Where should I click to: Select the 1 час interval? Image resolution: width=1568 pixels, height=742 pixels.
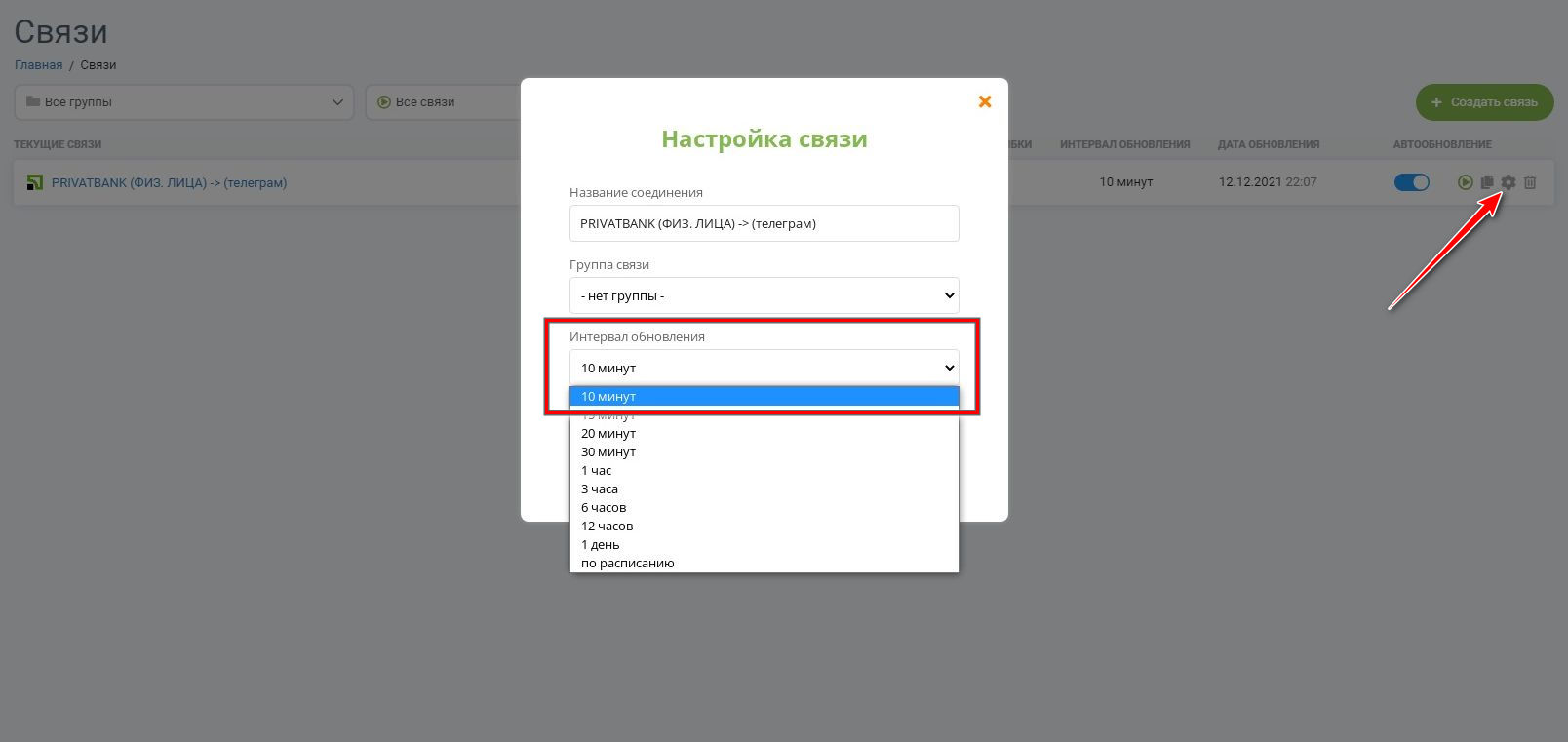tap(764, 470)
